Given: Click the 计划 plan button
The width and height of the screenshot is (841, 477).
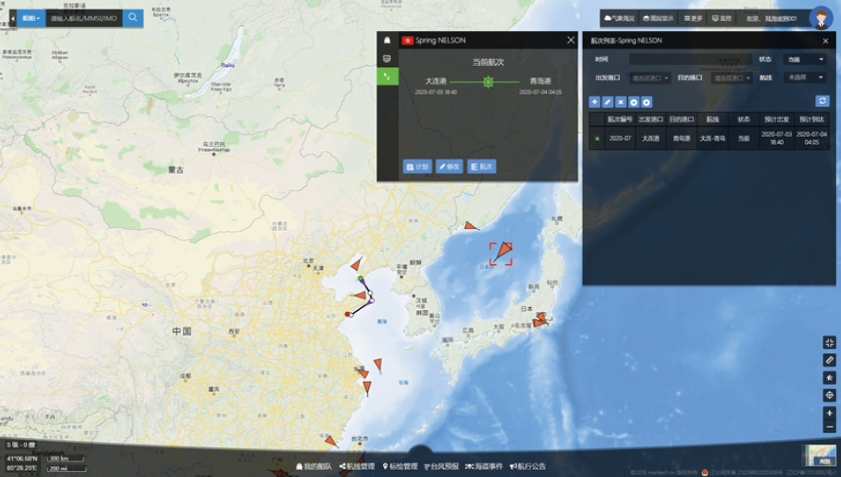Looking at the screenshot, I should [417, 167].
